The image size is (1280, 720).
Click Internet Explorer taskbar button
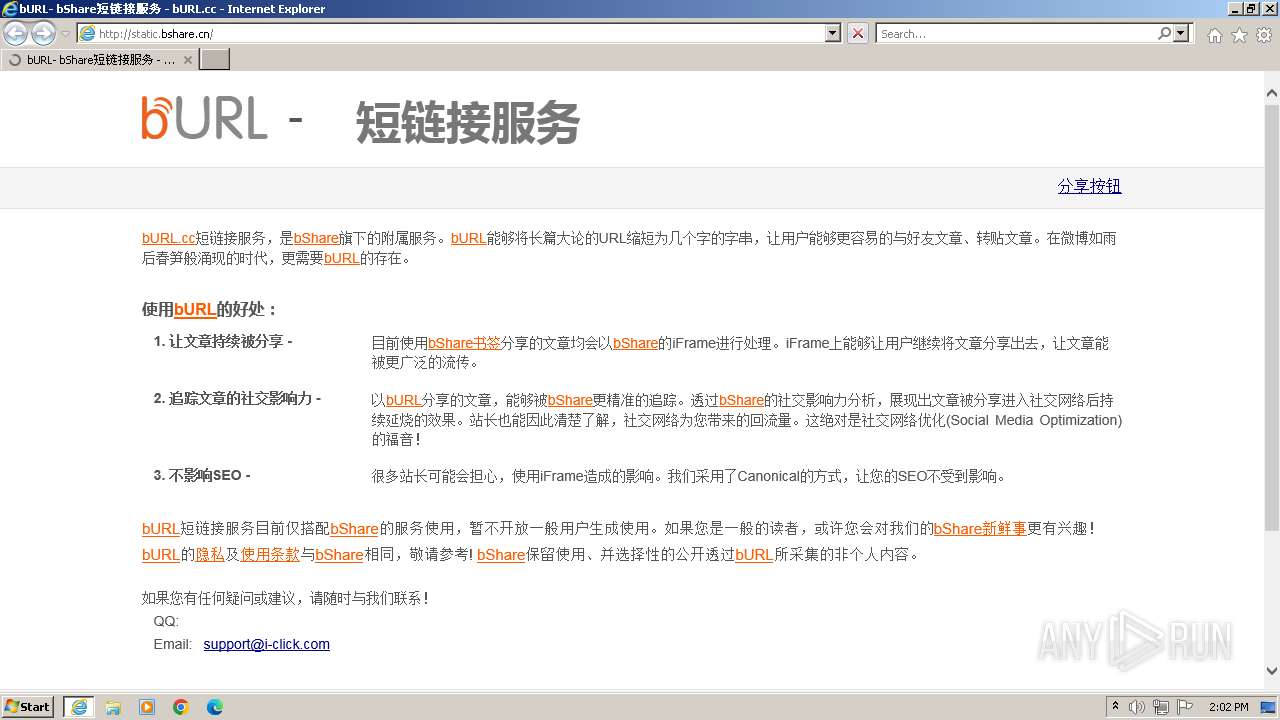tap(79, 707)
